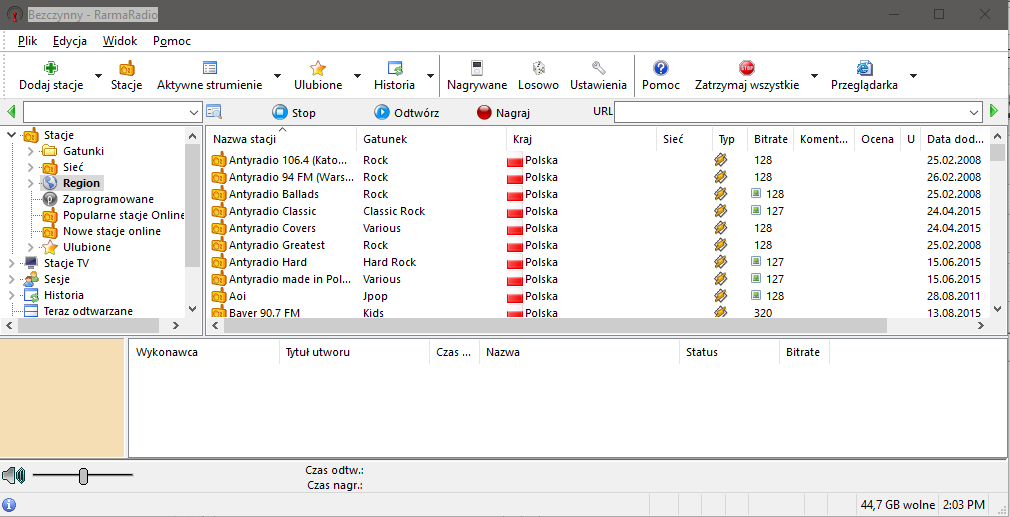The height and width of the screenshot is (517, 1010).
Task: Click in the URL input field
Action: click(x=791, y=113)
